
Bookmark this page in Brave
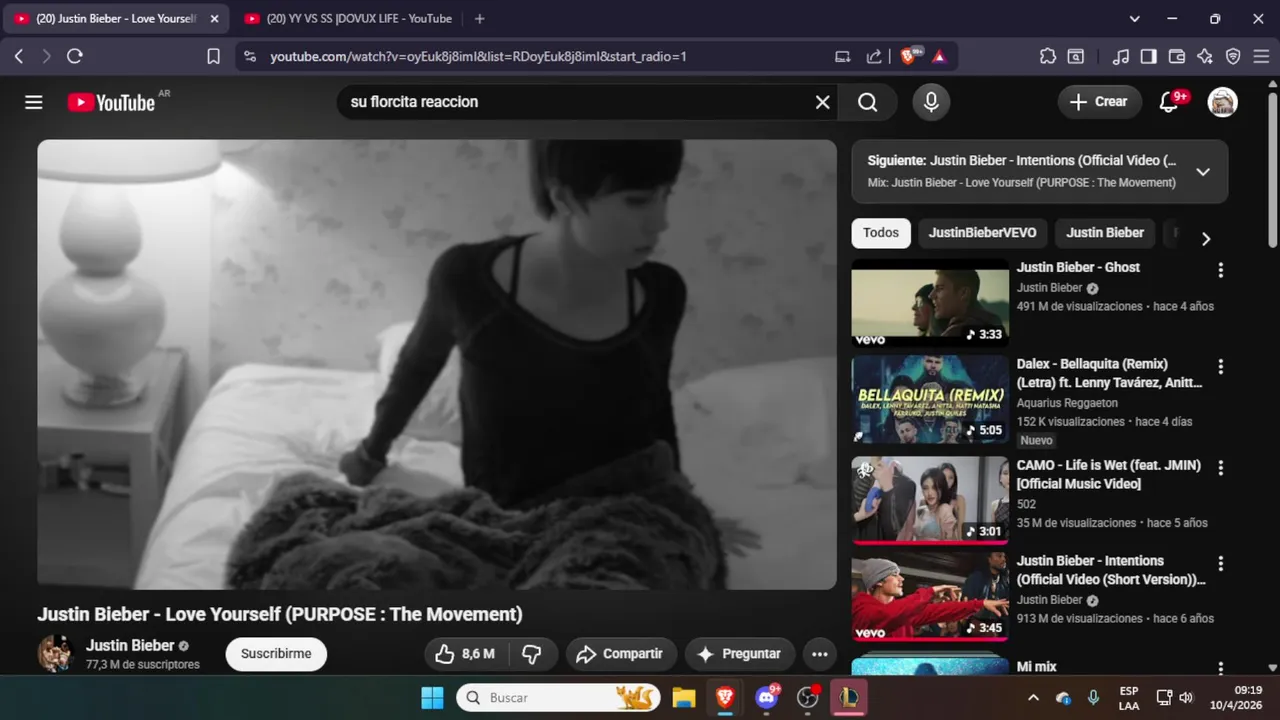pos(213,57)
